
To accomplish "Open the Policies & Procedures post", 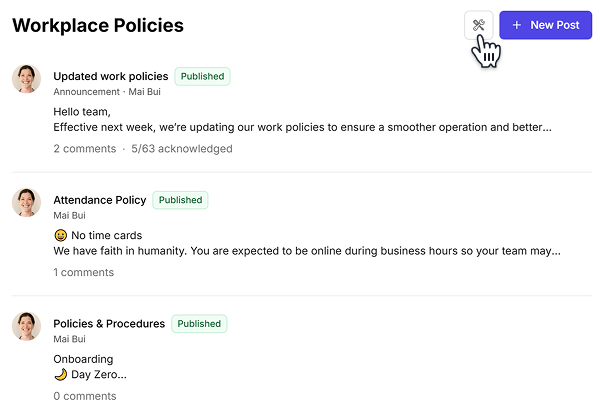I will tap(109, 323).
